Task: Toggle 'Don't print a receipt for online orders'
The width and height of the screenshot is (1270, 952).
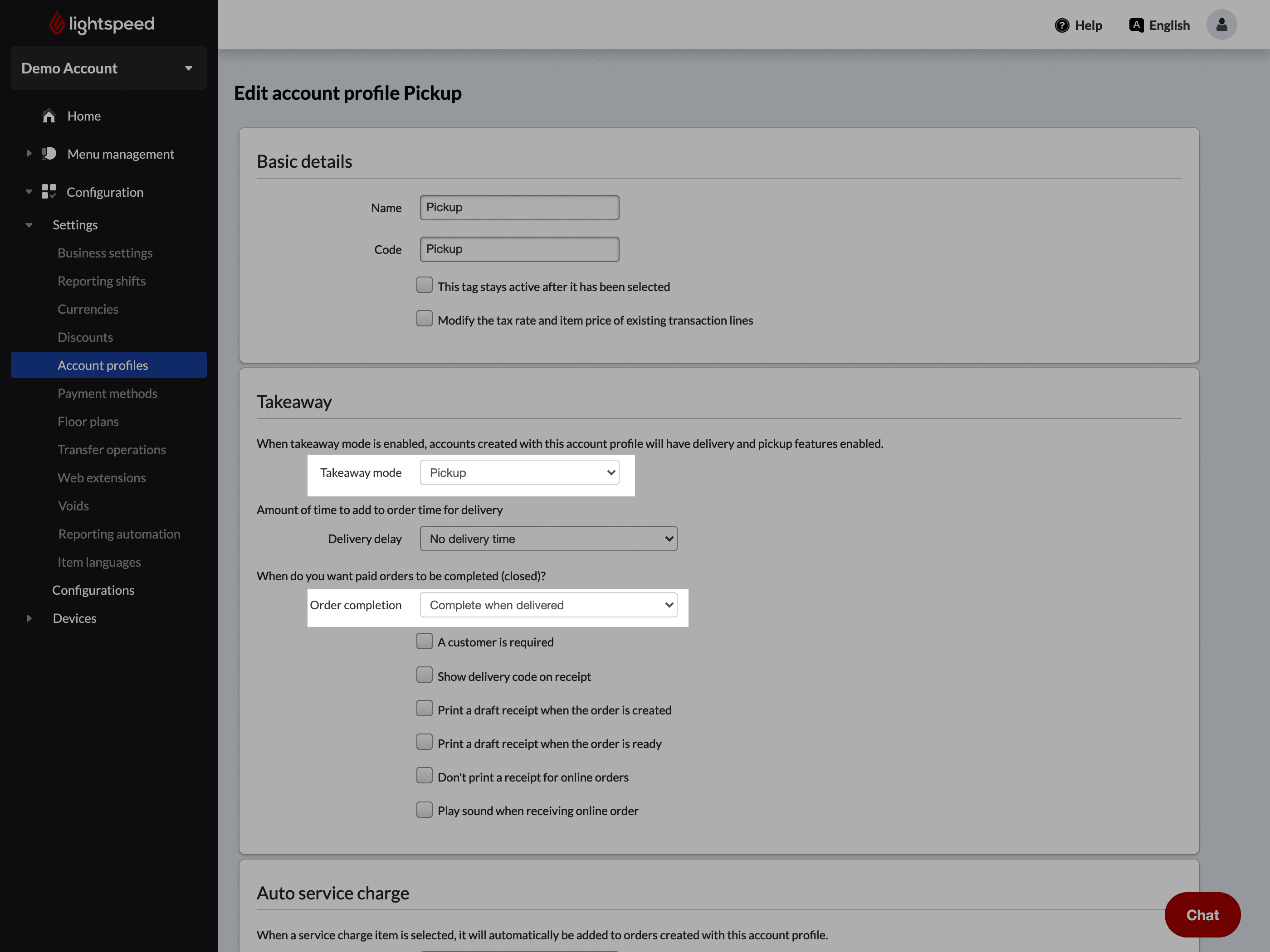Action: point(424,776)
